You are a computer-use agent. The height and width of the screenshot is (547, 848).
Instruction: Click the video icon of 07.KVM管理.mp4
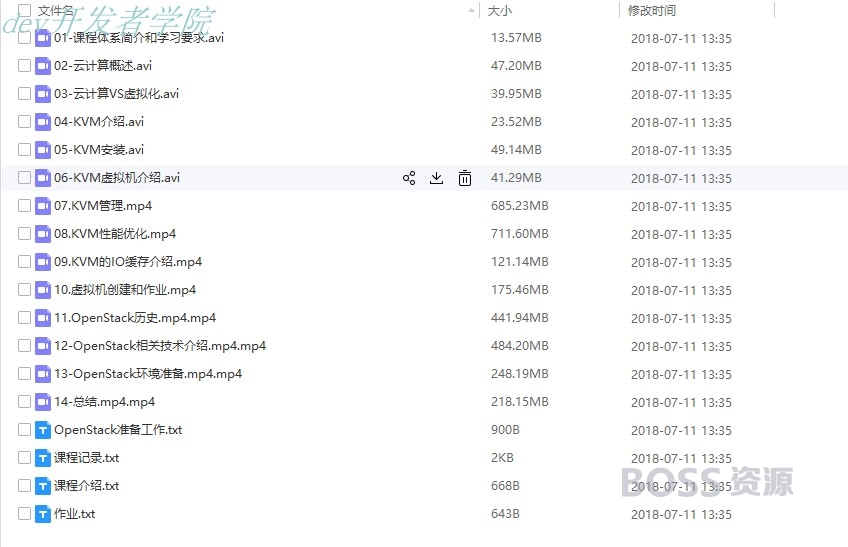(x=43, y=206)
